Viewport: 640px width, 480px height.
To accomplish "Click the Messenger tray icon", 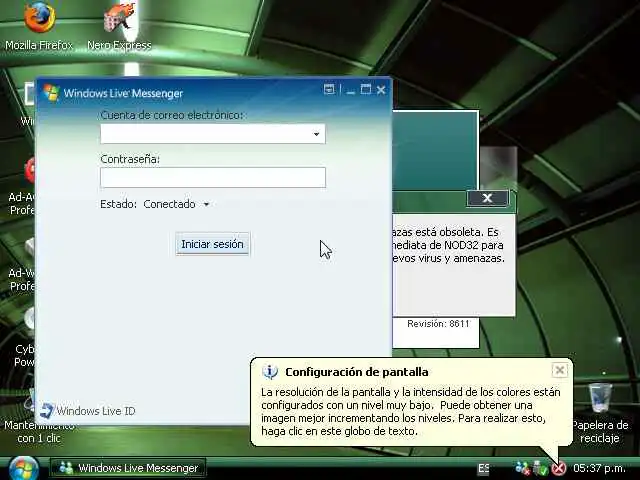I will pos(522,468).
